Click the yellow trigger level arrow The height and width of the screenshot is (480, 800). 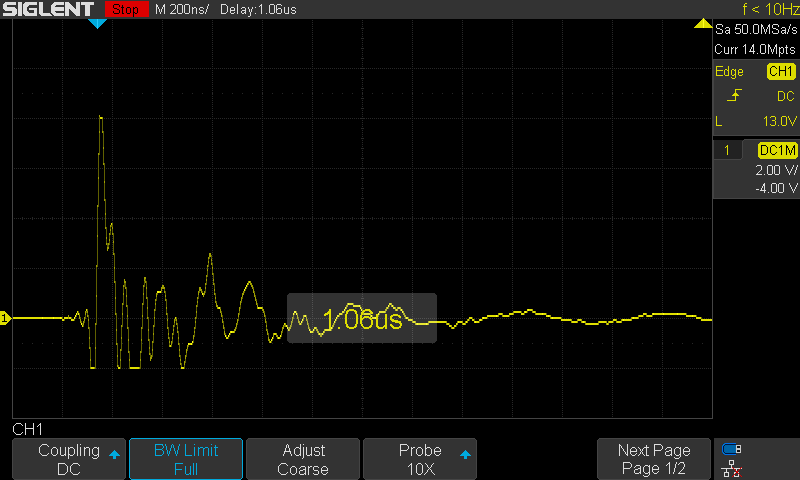click(x=703, y=23)
